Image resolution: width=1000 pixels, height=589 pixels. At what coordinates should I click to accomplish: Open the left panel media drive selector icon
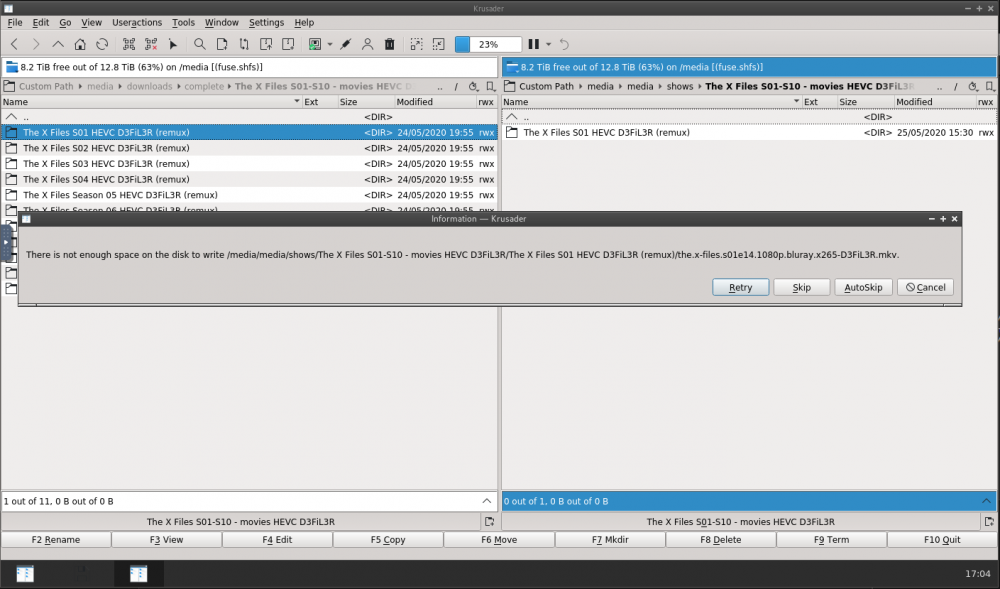coord(11,67)
